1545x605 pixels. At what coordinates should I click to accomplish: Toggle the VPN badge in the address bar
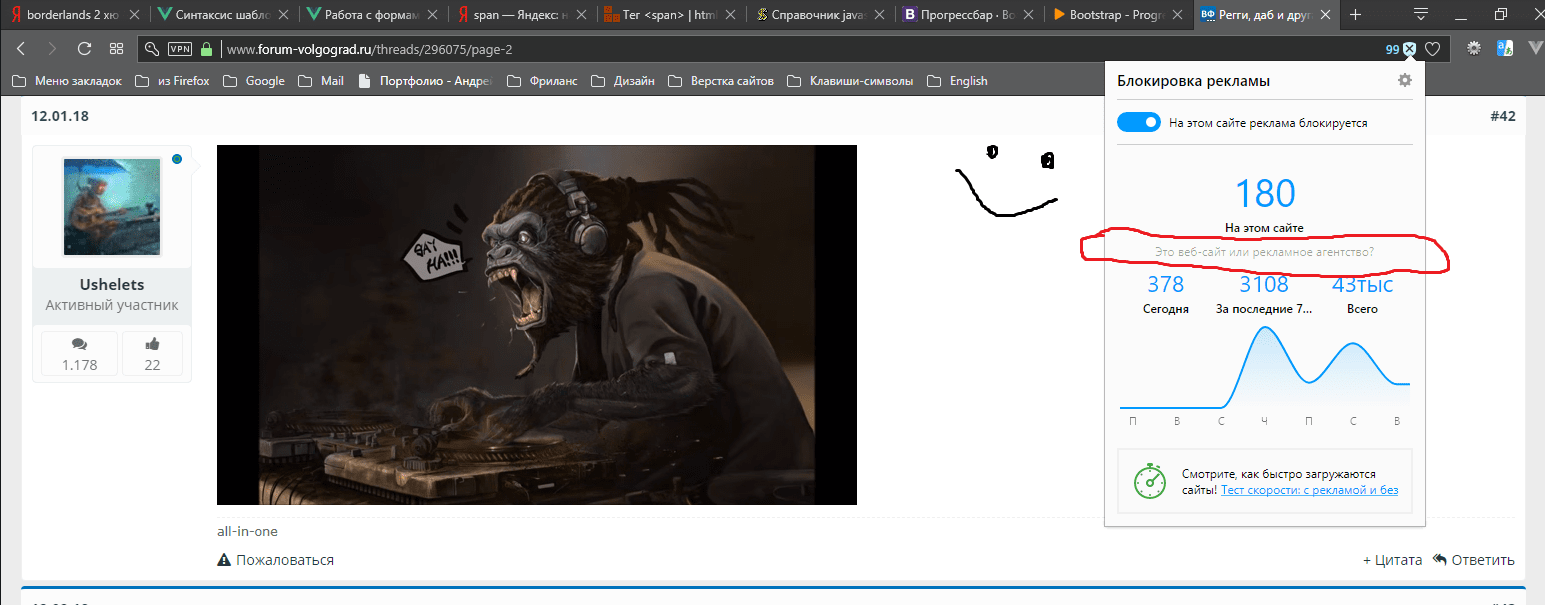tap(180, 48)
